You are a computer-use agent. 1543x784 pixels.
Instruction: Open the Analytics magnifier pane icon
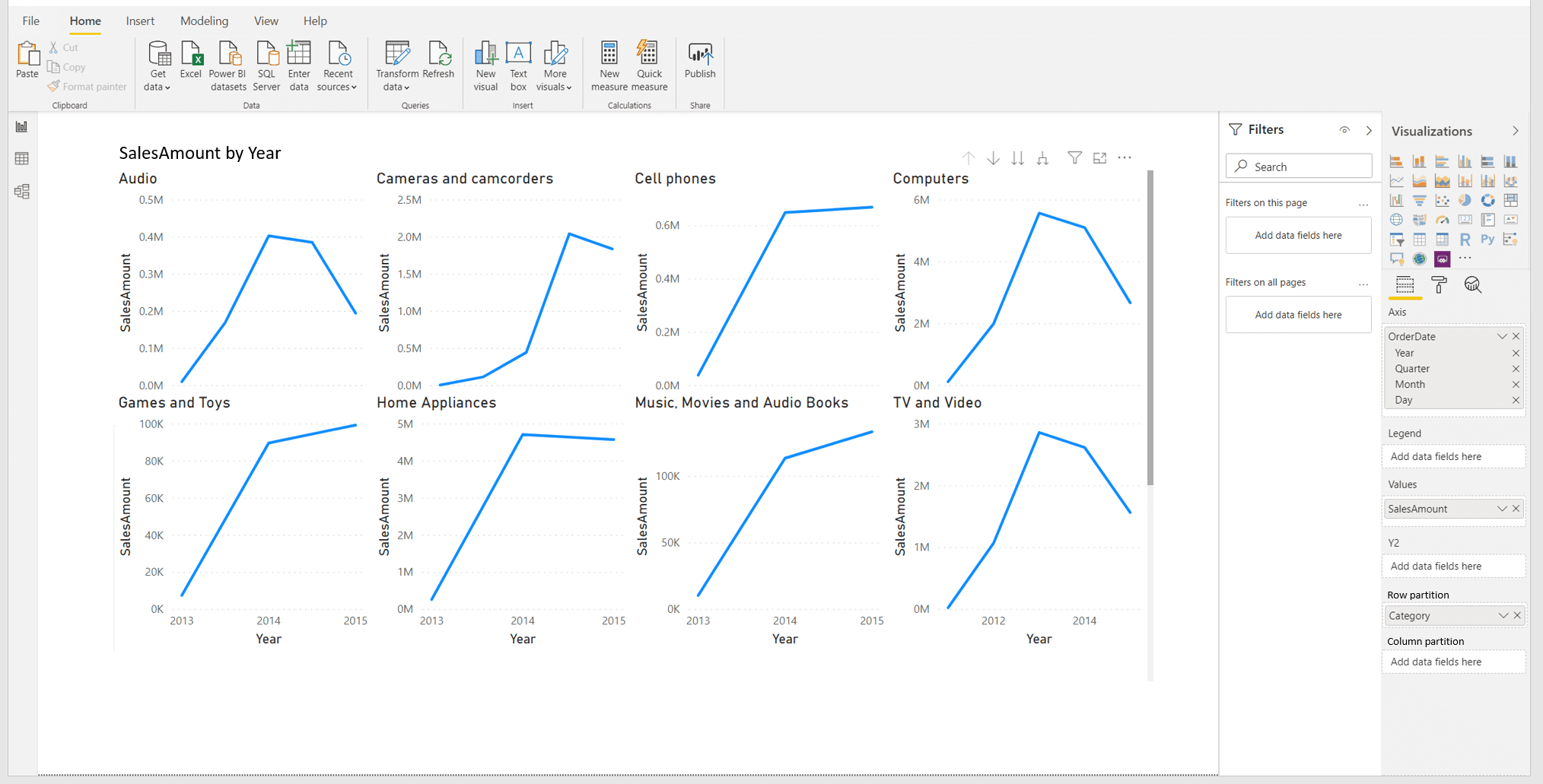[x=1473, y=285]
